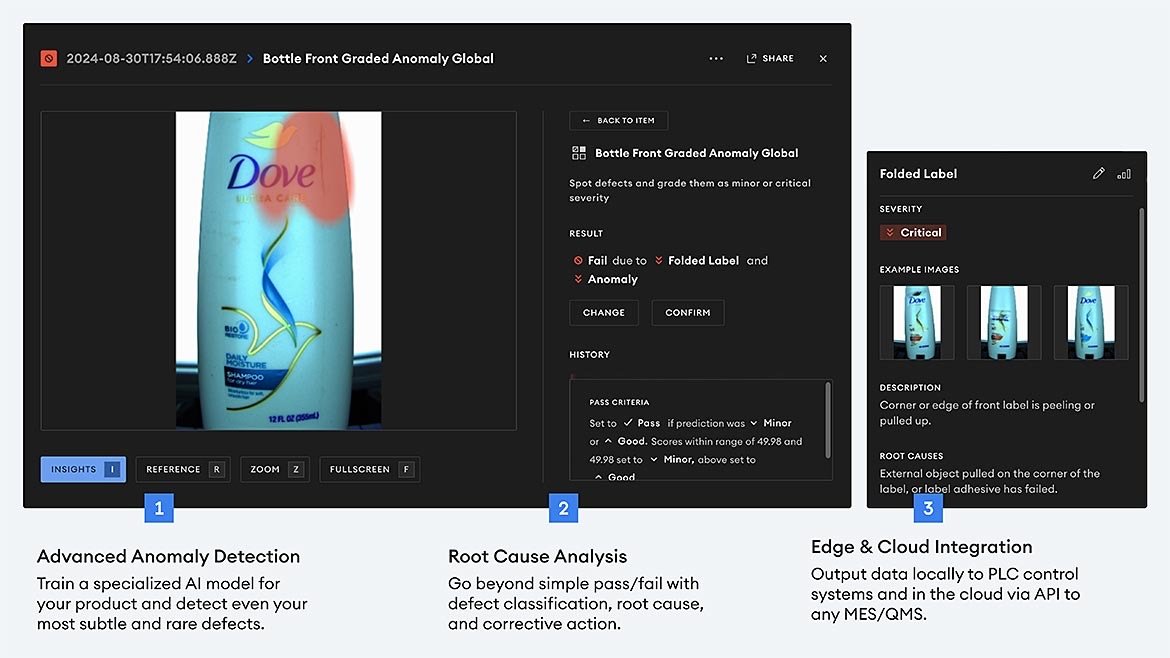Select the Anomaly defect tag in result
Screen dimensions: 1170x658
[x=606, y=279]
